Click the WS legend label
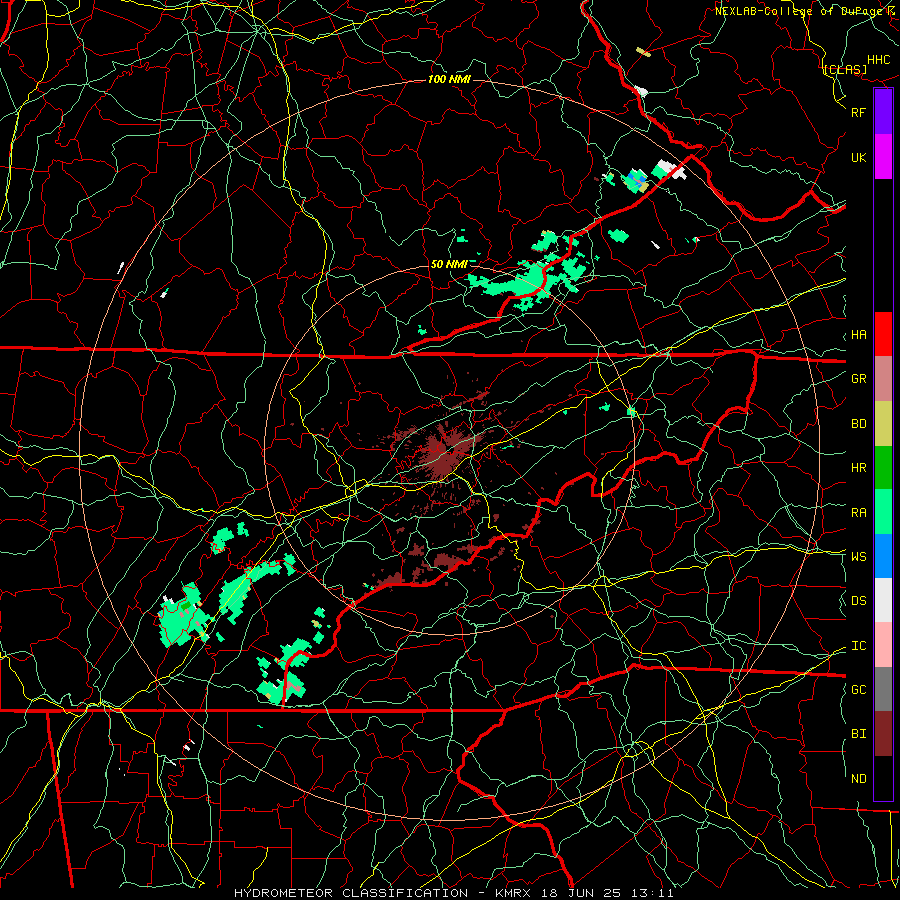Image resolution: width=900 pixels, height=900 pixels. [x=858, y=557]
